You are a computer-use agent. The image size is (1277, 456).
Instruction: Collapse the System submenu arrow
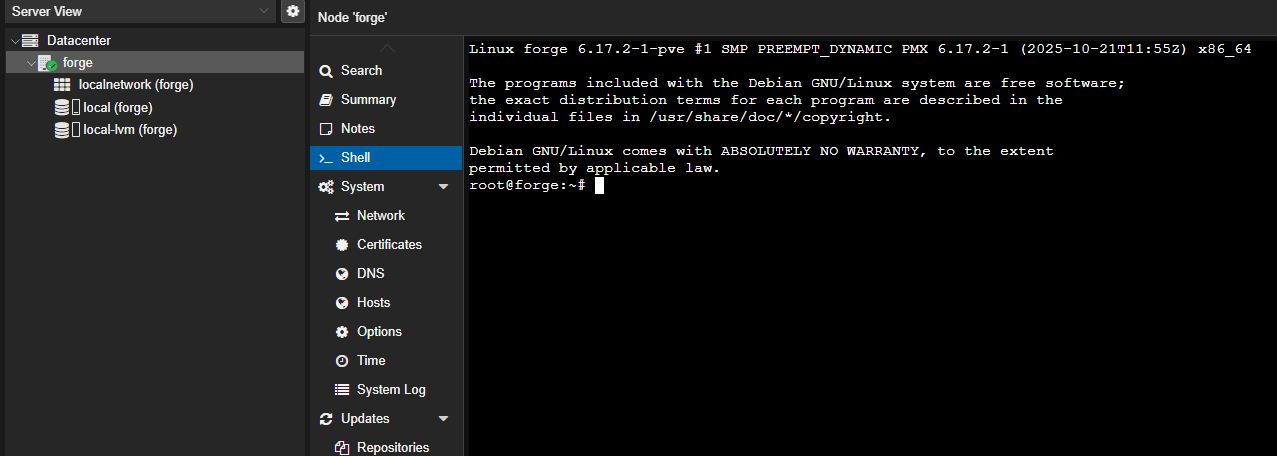click(x=444, y=187)
